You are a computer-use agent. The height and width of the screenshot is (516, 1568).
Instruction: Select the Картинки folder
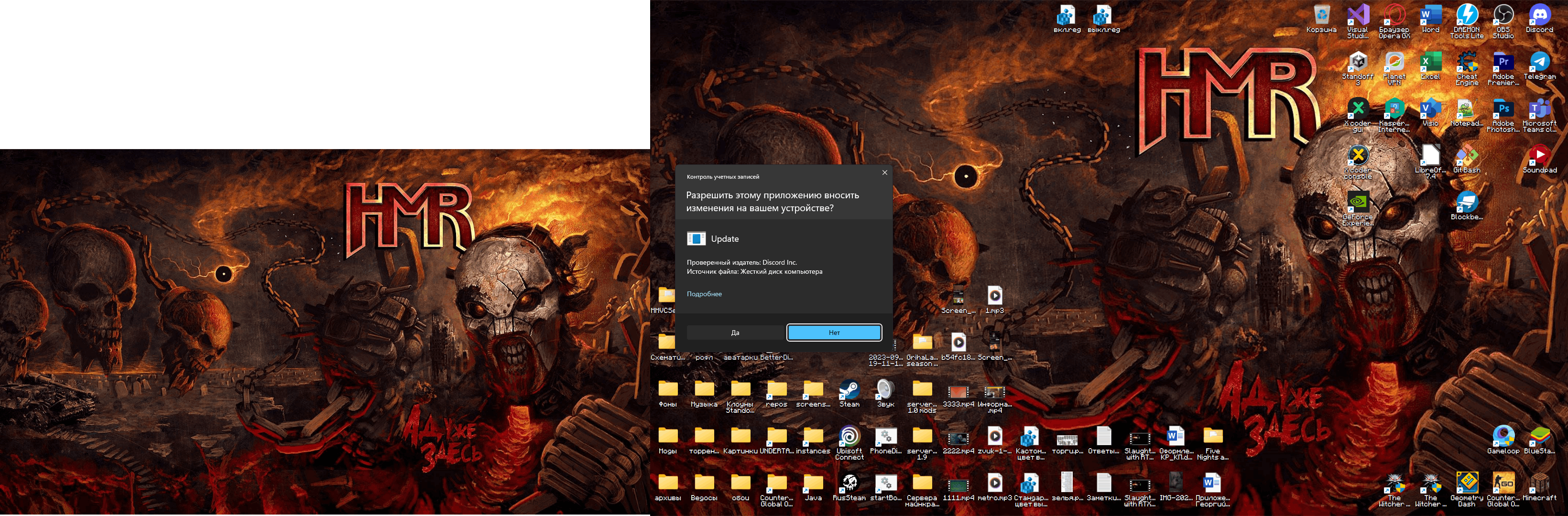tap(740, 441)
